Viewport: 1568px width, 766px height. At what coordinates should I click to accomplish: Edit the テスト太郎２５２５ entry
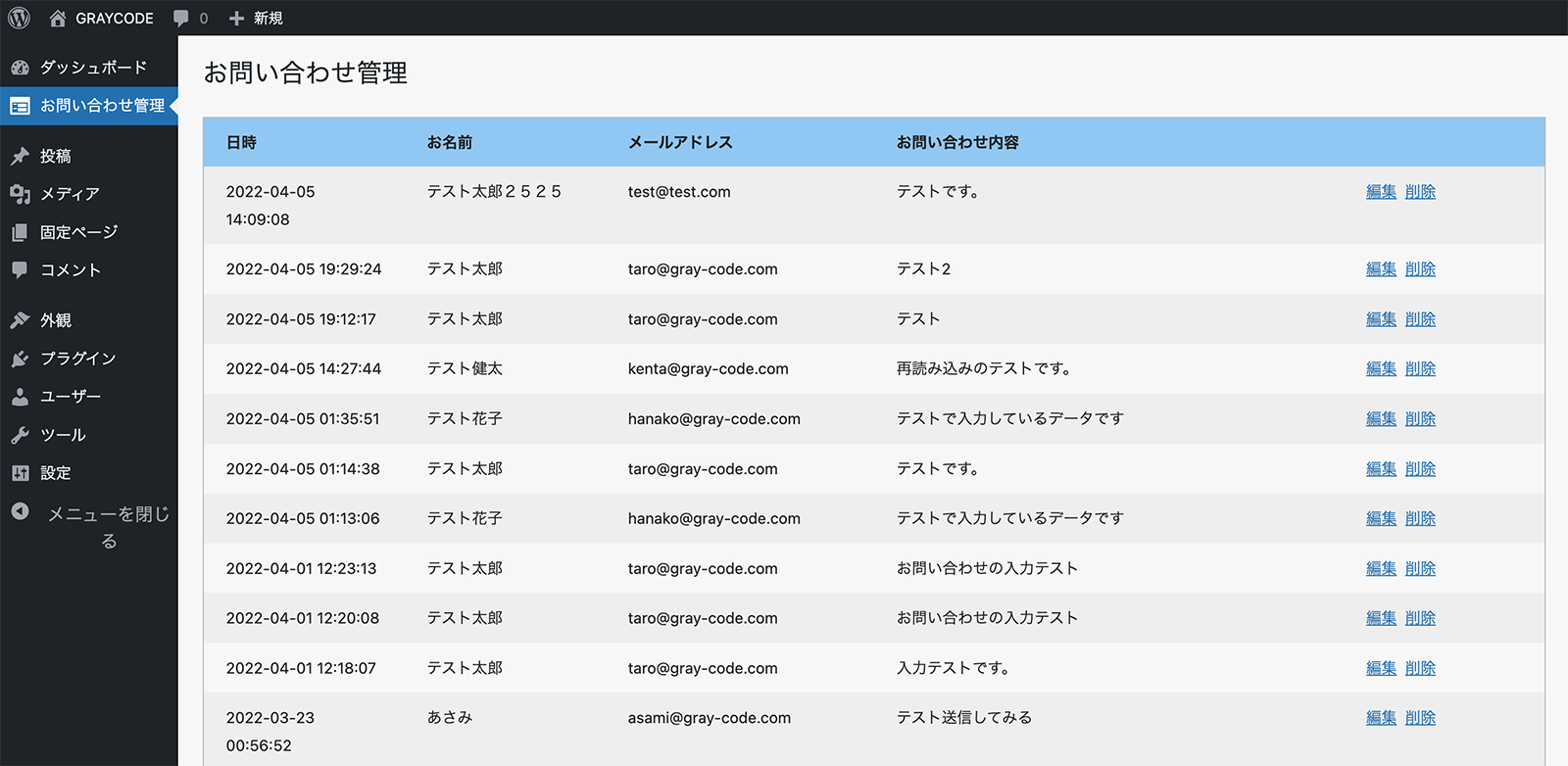click(1381, 192)
